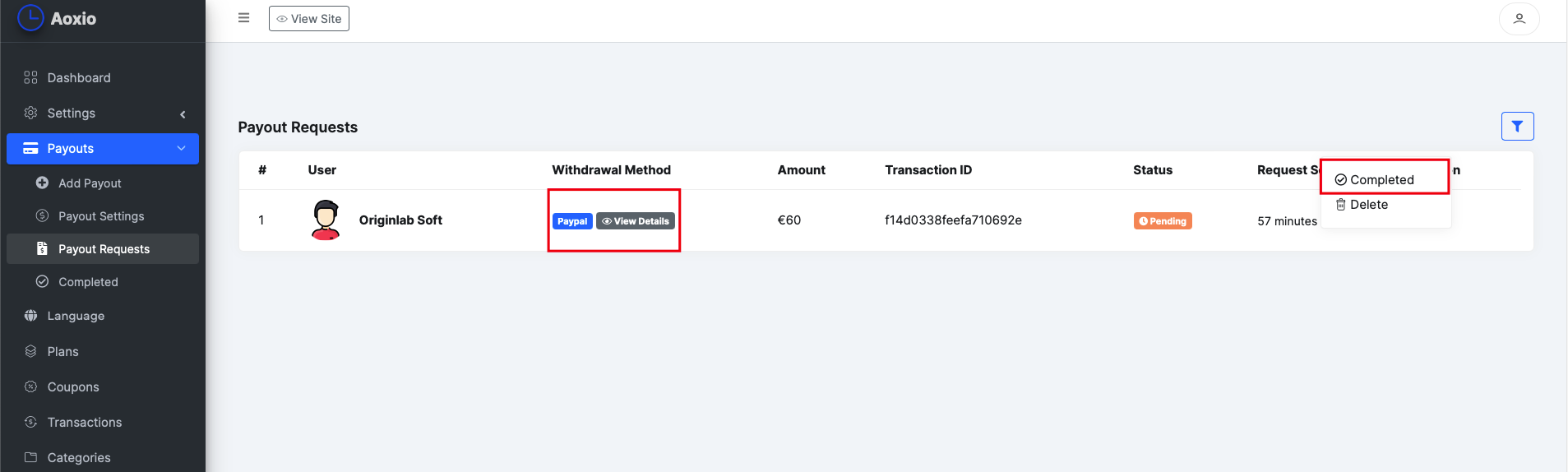This screenshot has width=1568, height=472.
Task: Click the Paypal method badge
Action: 572,221
